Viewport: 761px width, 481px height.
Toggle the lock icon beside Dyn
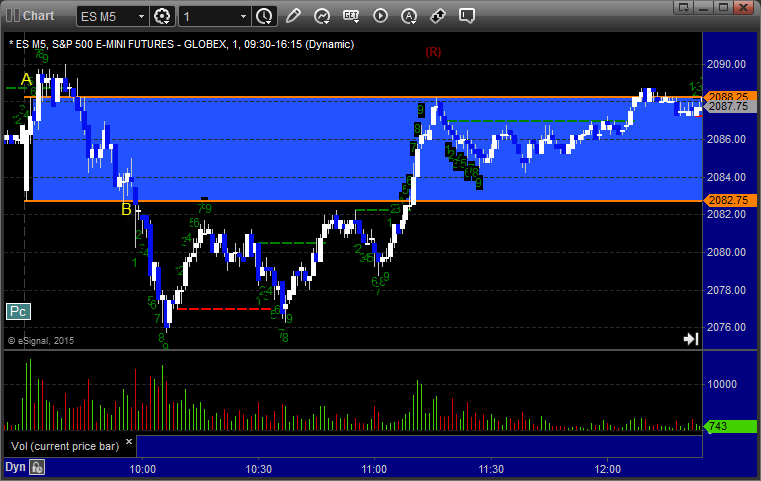point(37,467)
